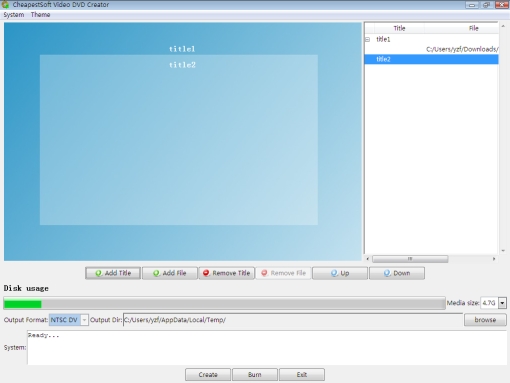Click the green Add File icon
The width and height of the screenshot is (510, 383).
(156, 273)
